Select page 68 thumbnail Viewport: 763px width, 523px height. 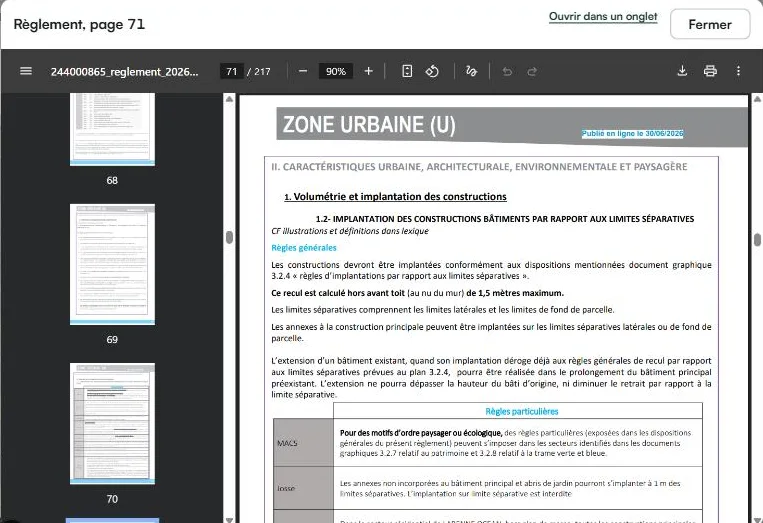112,129
